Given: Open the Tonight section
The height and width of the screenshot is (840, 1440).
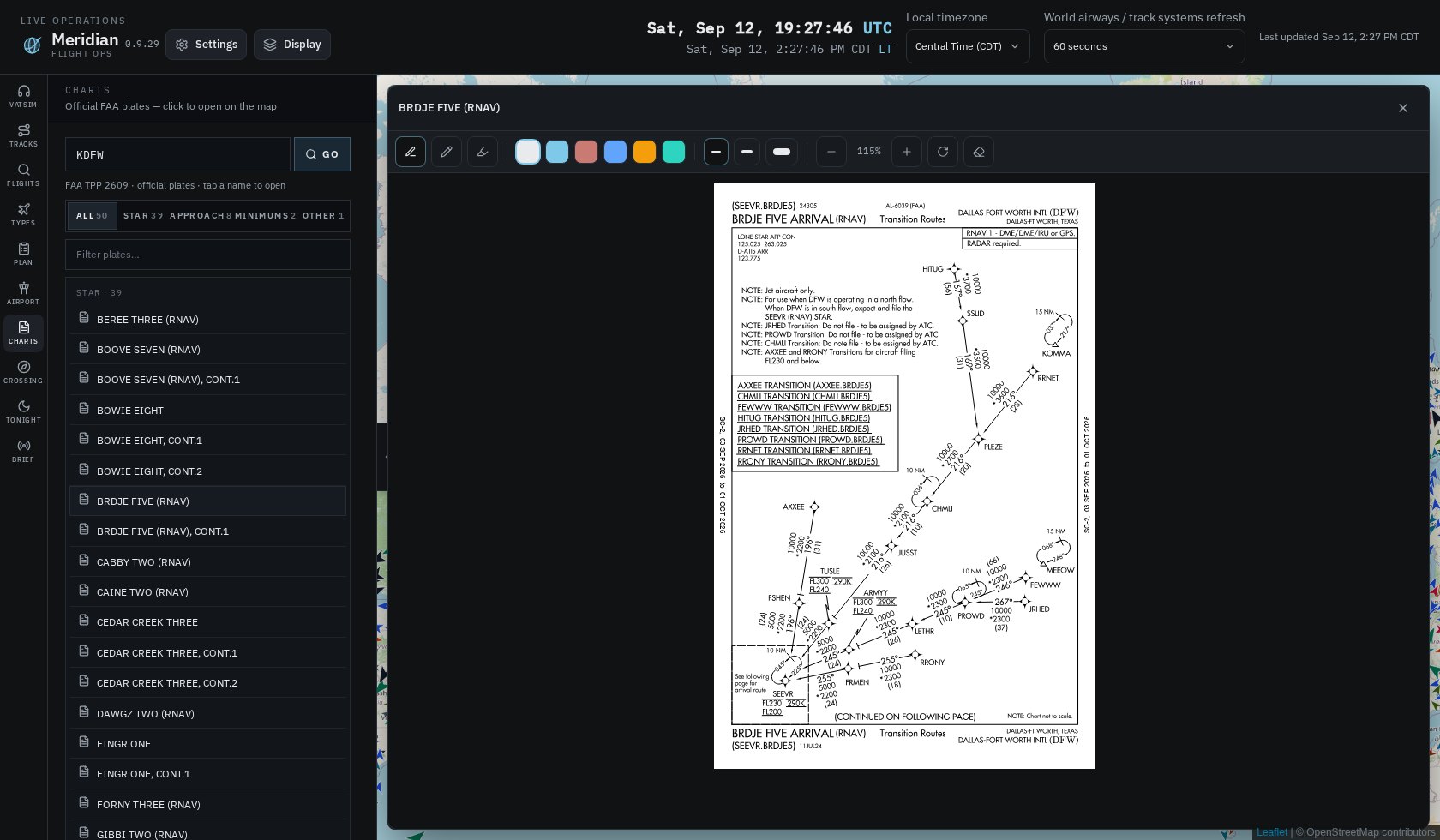Looking at the screenshot, I should 23,411.
